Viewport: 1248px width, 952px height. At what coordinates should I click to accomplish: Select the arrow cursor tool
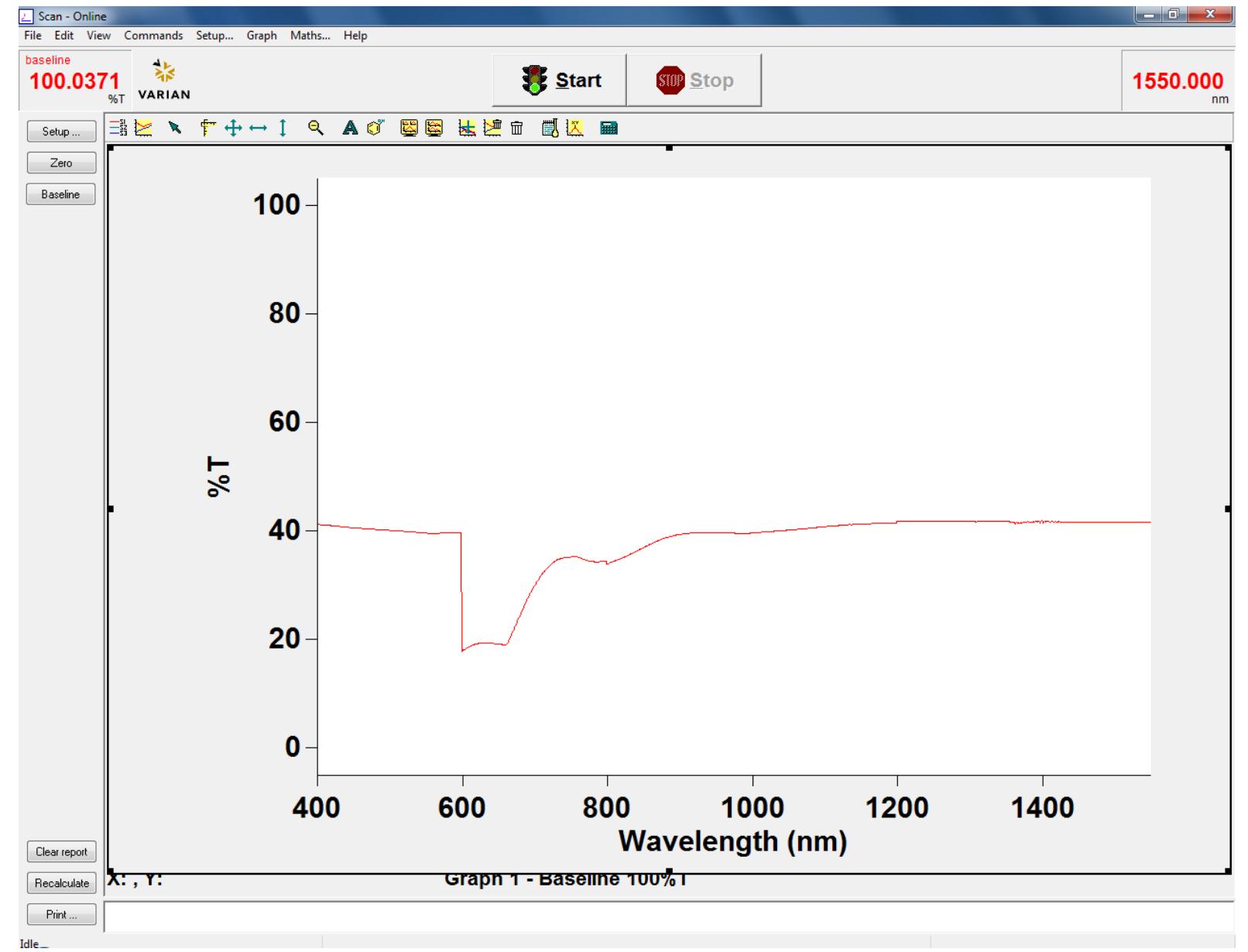[x=175, y=128]
